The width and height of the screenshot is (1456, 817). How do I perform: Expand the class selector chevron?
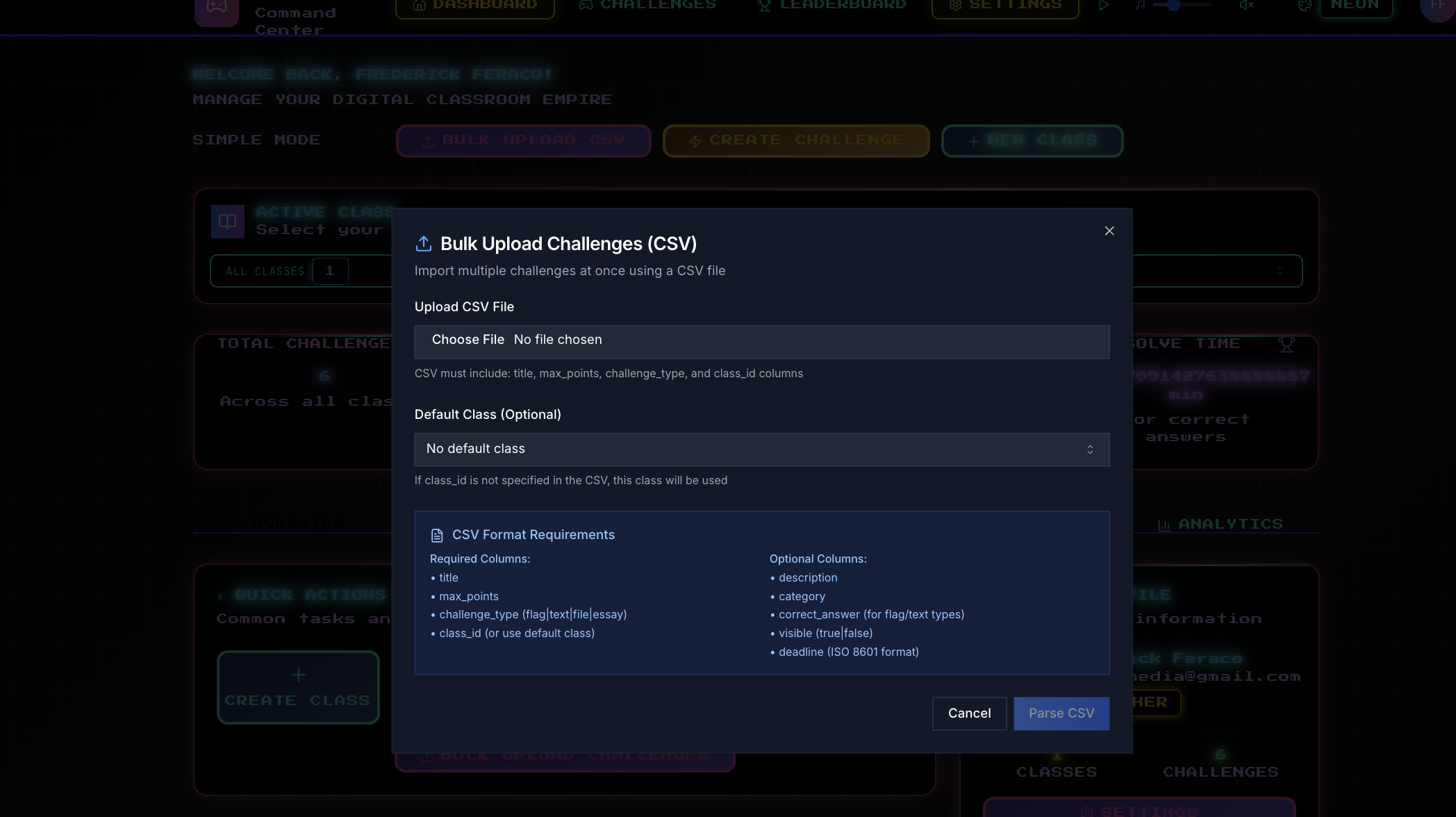pyautogui.click(x=1280, y=272)
